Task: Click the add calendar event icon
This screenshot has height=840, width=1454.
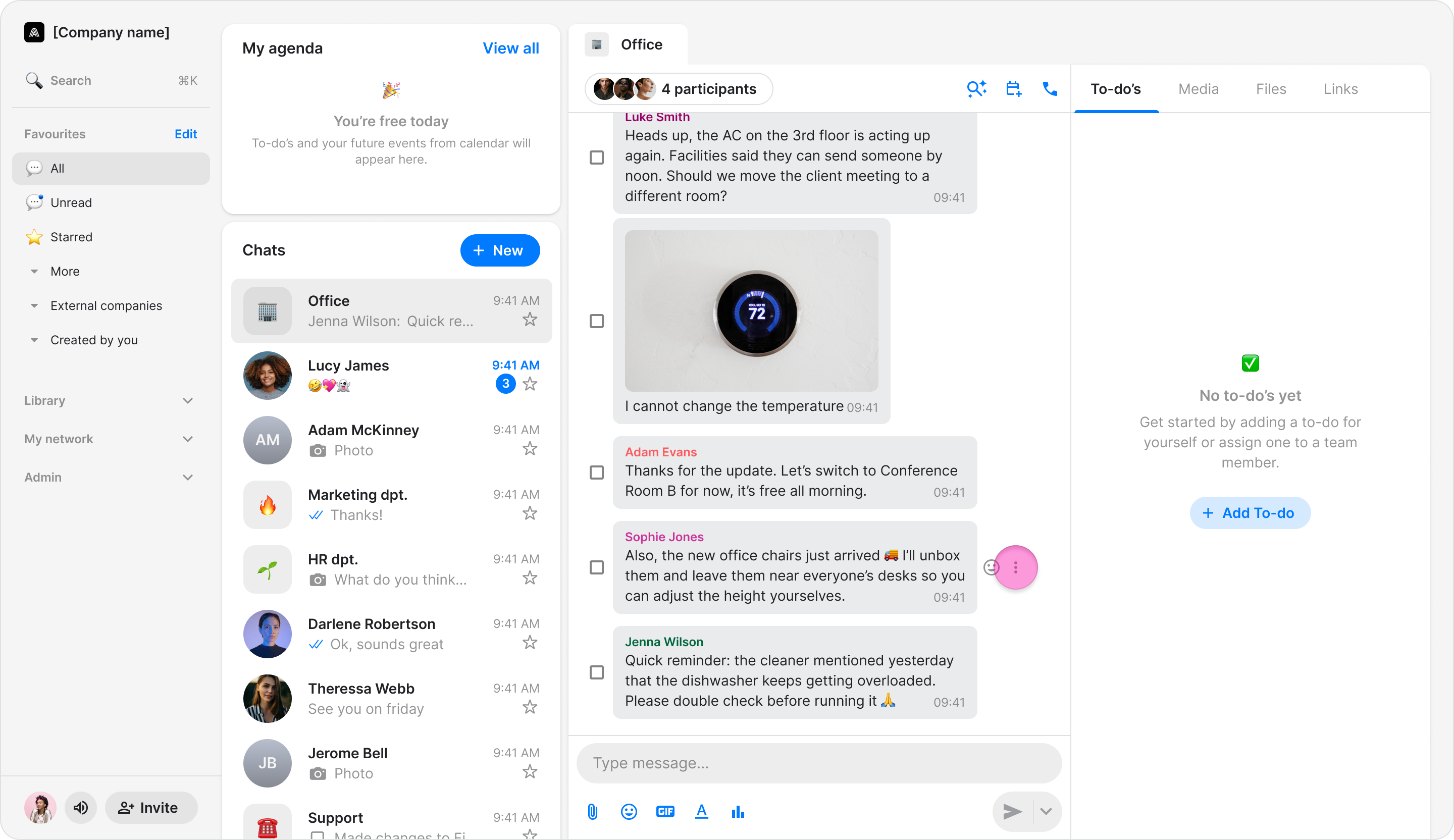Action: click(x=1014, y=89)
